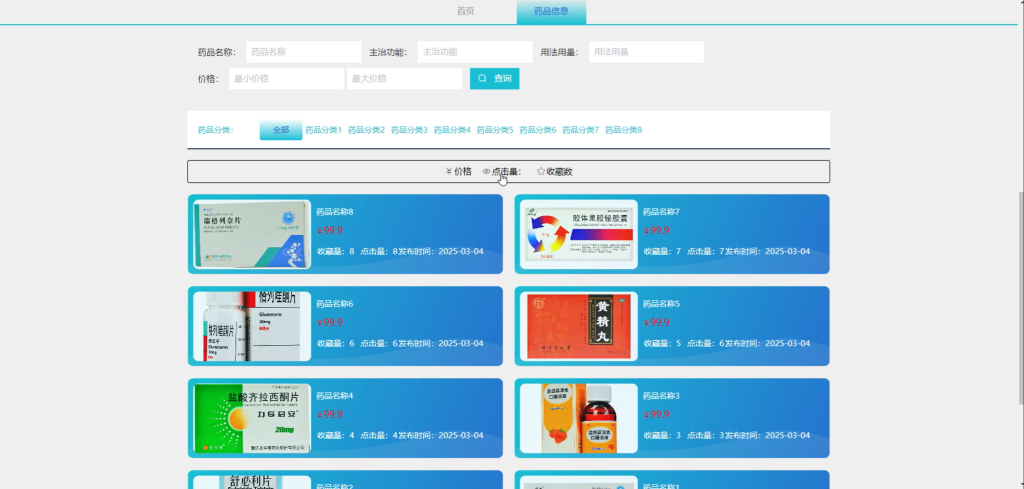
Task: Click the 药品名称5 title text
Action: pos(662,304)
